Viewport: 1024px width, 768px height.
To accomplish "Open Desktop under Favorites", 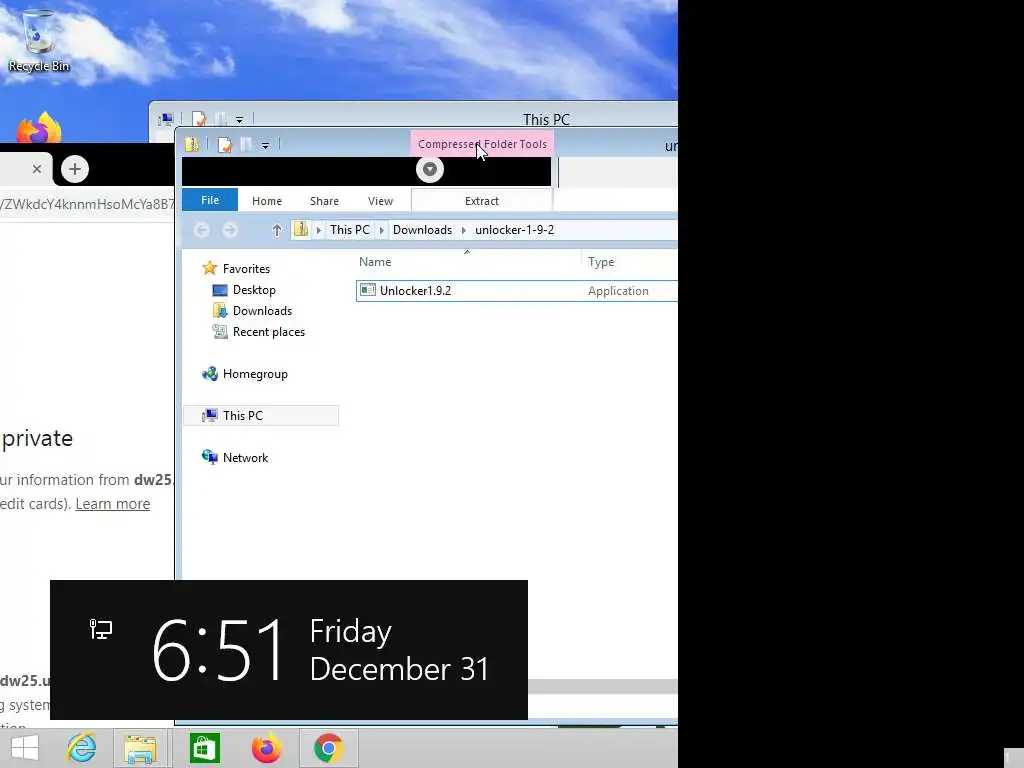I will [x=254, y=290].
